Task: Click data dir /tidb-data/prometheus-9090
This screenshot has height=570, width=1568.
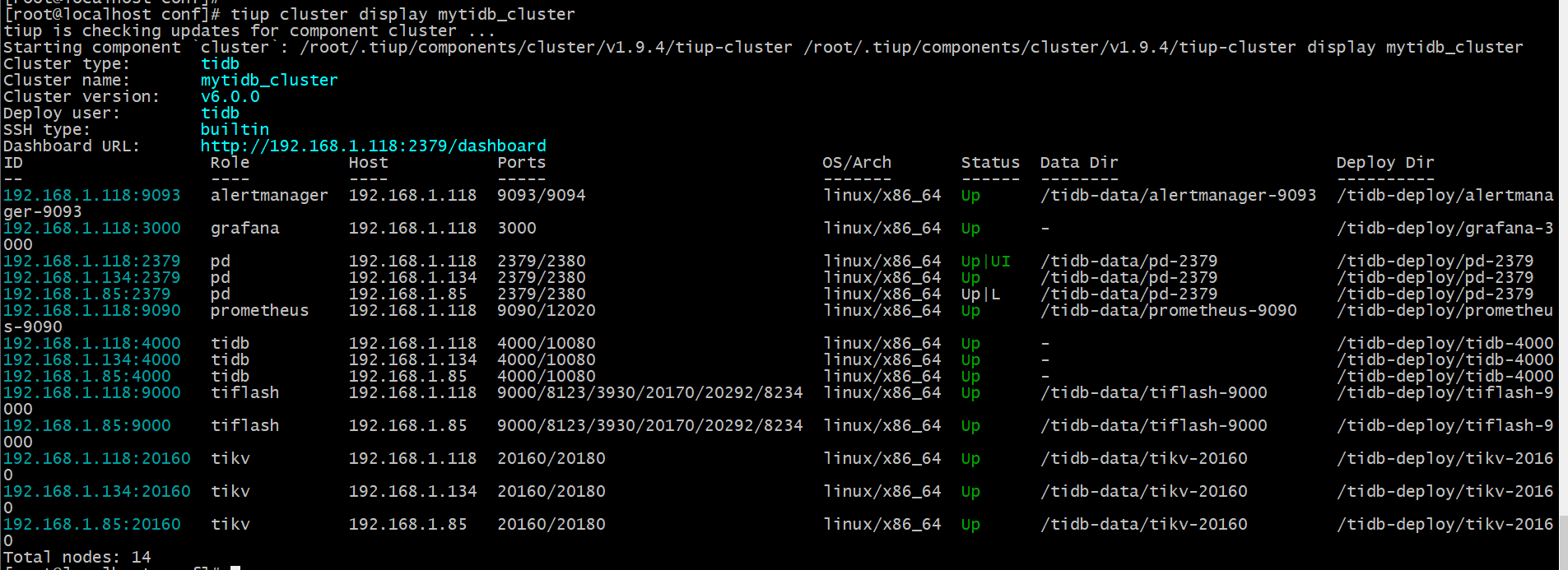Action: pyautogui.click(x=1168, y=310)
